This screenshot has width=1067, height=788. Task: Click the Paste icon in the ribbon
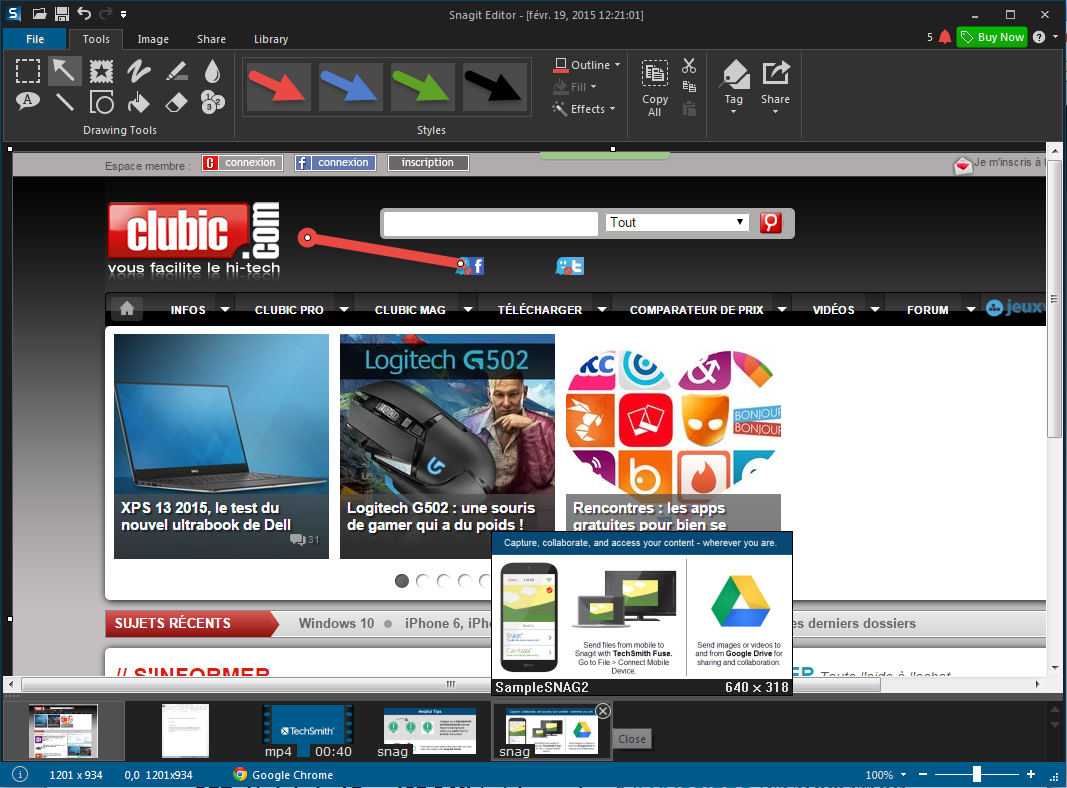689,108
